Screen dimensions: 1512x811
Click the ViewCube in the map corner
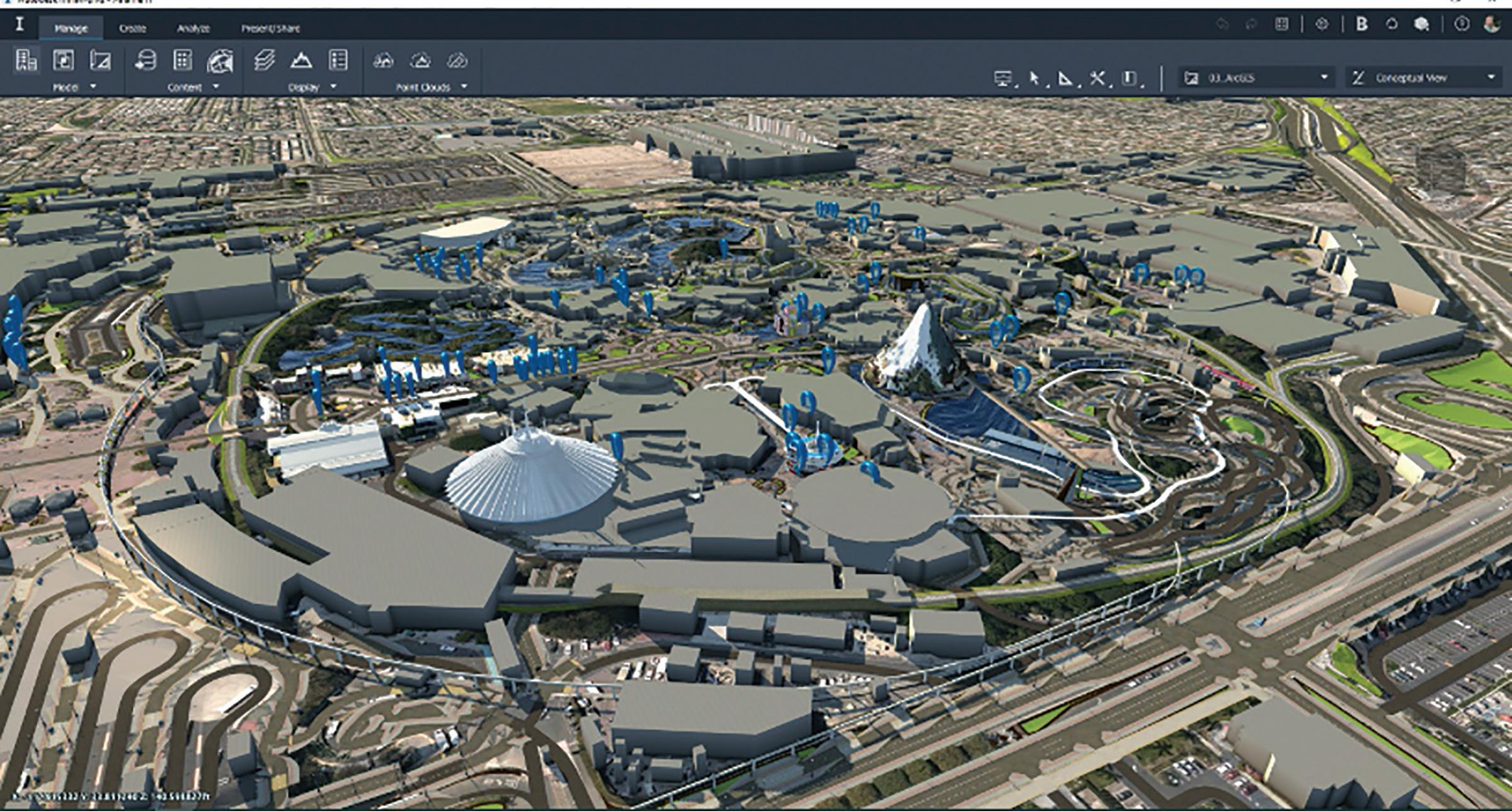click(1440, 169)
